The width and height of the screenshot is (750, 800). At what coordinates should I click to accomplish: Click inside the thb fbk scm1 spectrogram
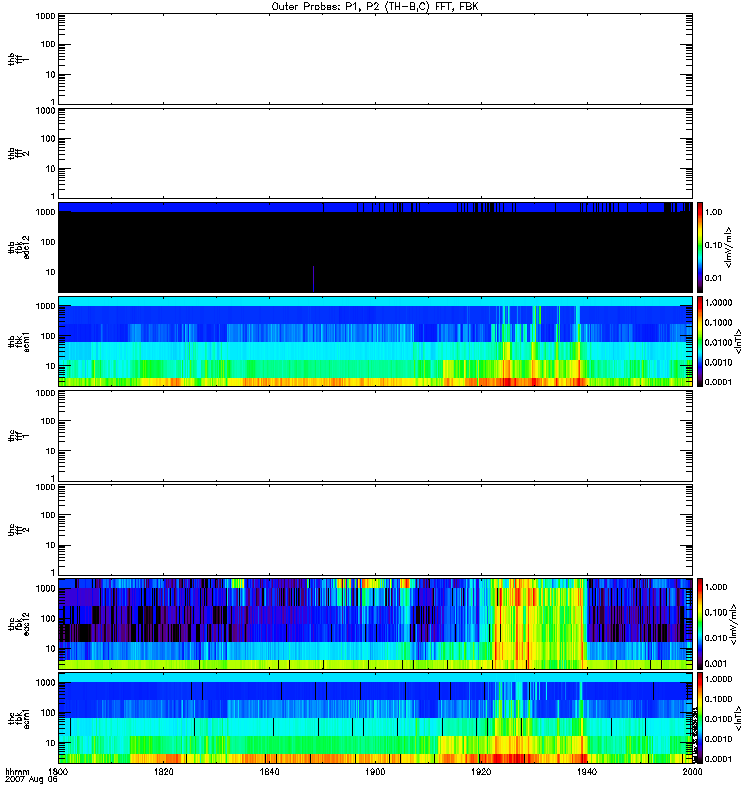tap(375, 341)
